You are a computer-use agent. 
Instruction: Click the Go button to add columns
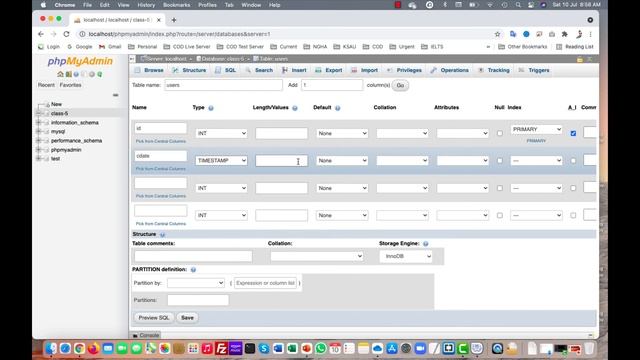pos(400,85)
